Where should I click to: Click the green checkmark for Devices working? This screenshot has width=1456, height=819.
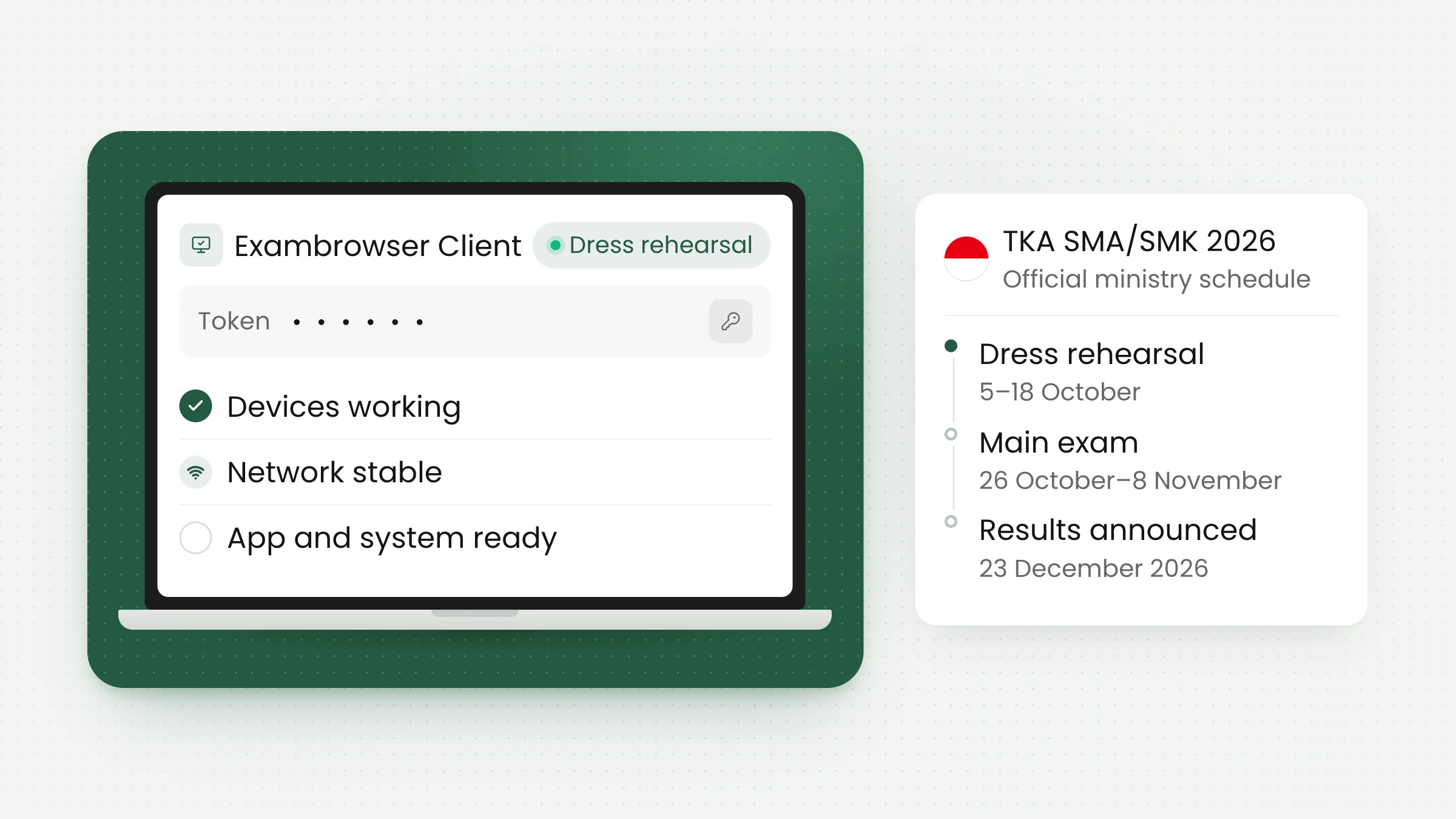[195, 406]
